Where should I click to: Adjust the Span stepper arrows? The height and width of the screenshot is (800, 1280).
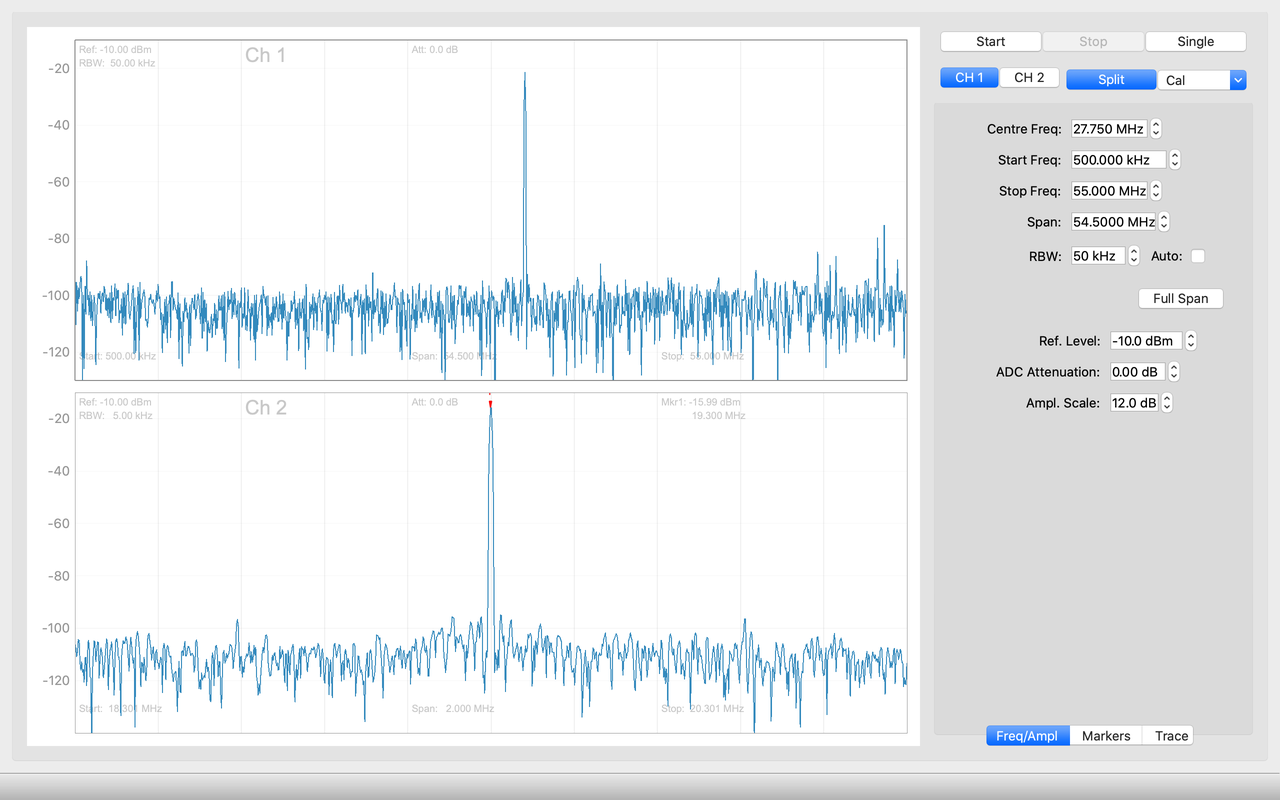click(x=1164, y=222)
